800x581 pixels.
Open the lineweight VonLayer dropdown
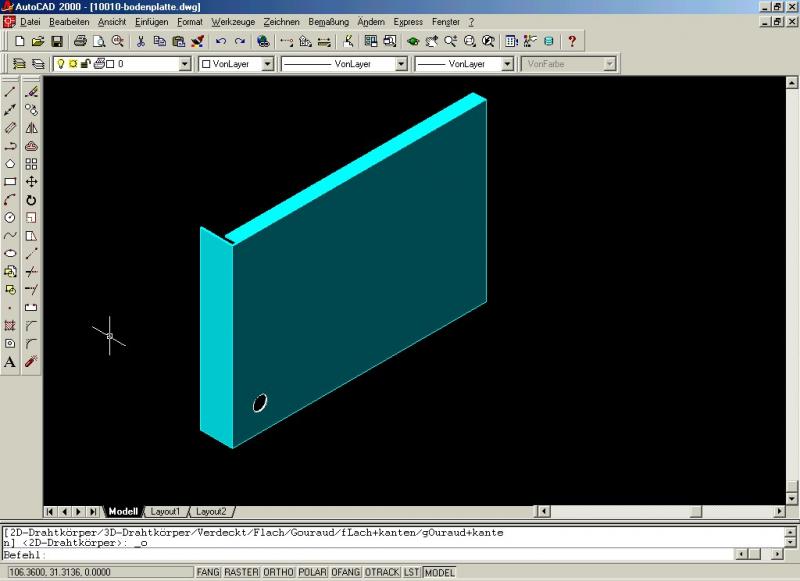tap(505, 64)
